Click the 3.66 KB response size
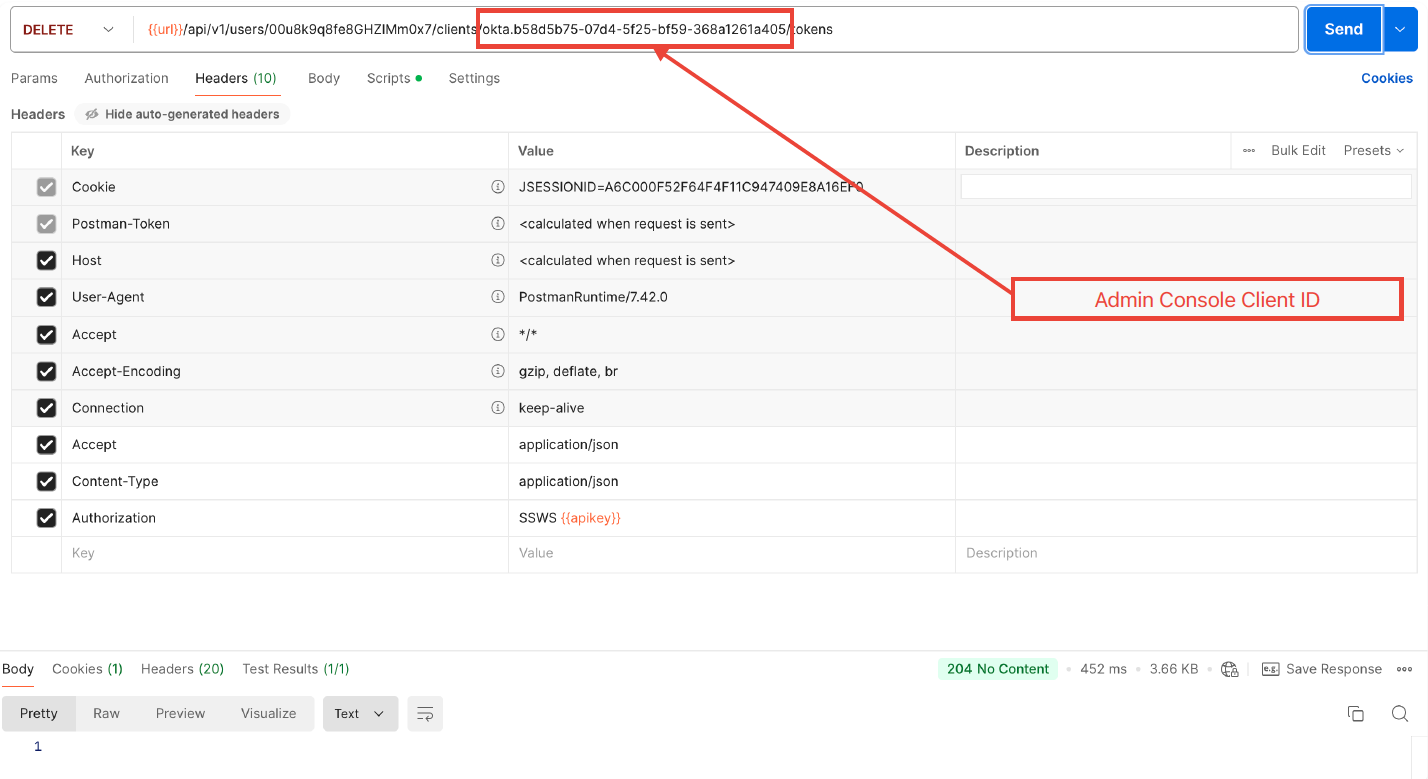 pyautogui.click(x=1174, y=669)
